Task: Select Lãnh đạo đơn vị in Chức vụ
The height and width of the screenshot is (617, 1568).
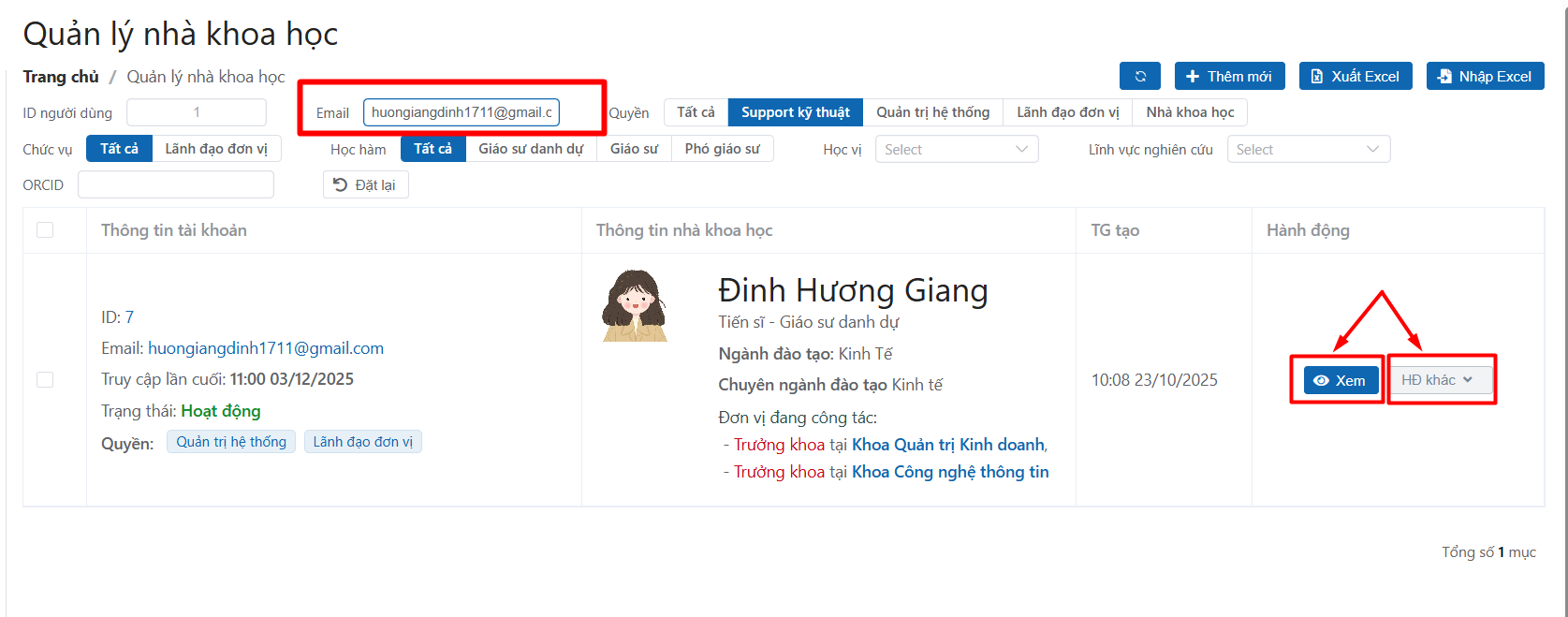Action: 216,149
